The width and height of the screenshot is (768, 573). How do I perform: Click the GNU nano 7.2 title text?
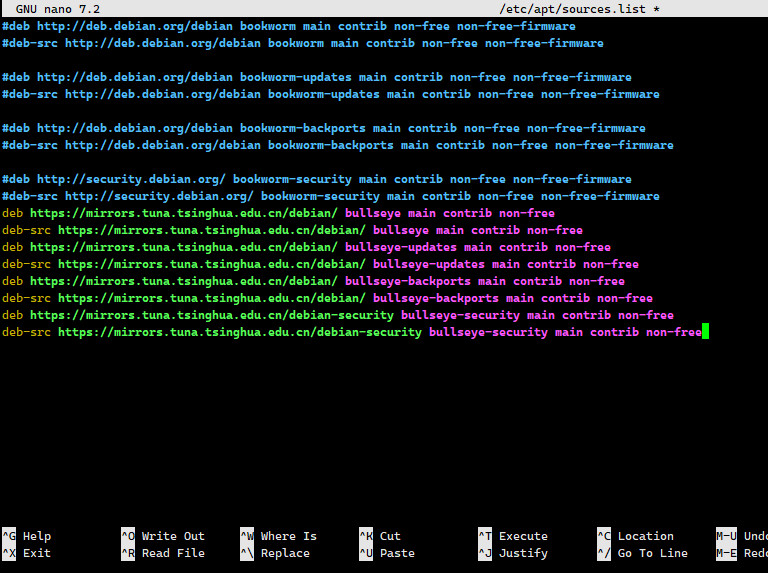pos(58,9)
